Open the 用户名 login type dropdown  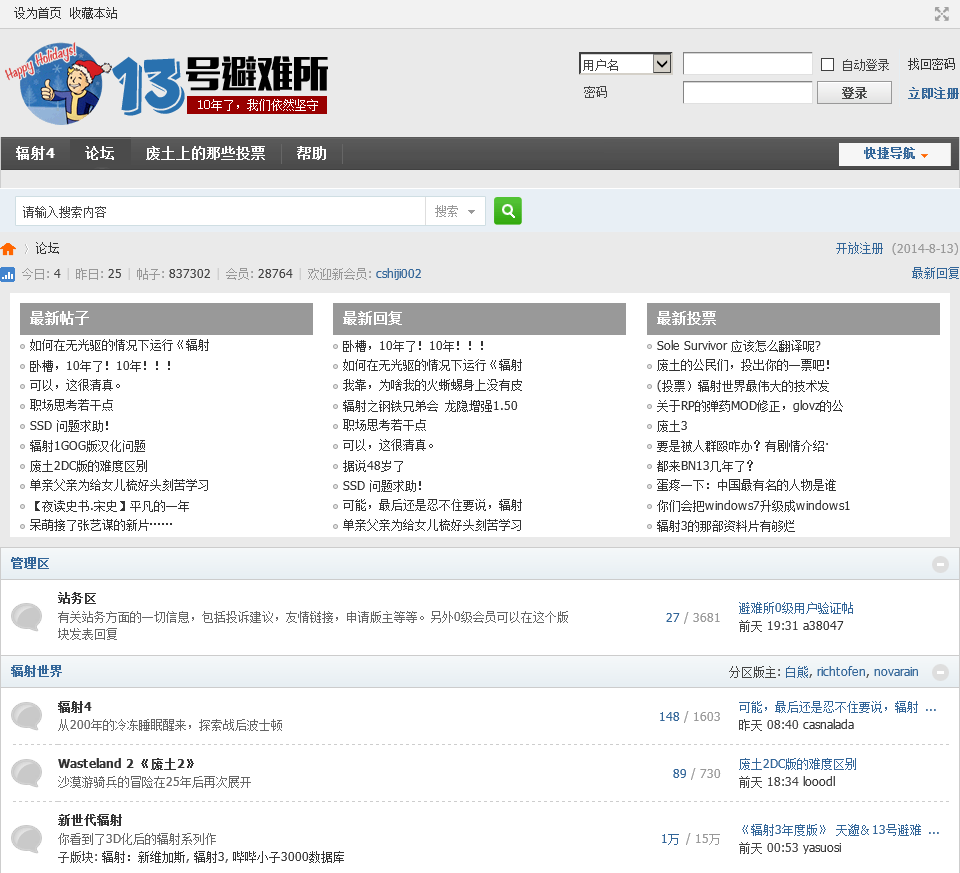pyautogui.click(x=625, y=64)
